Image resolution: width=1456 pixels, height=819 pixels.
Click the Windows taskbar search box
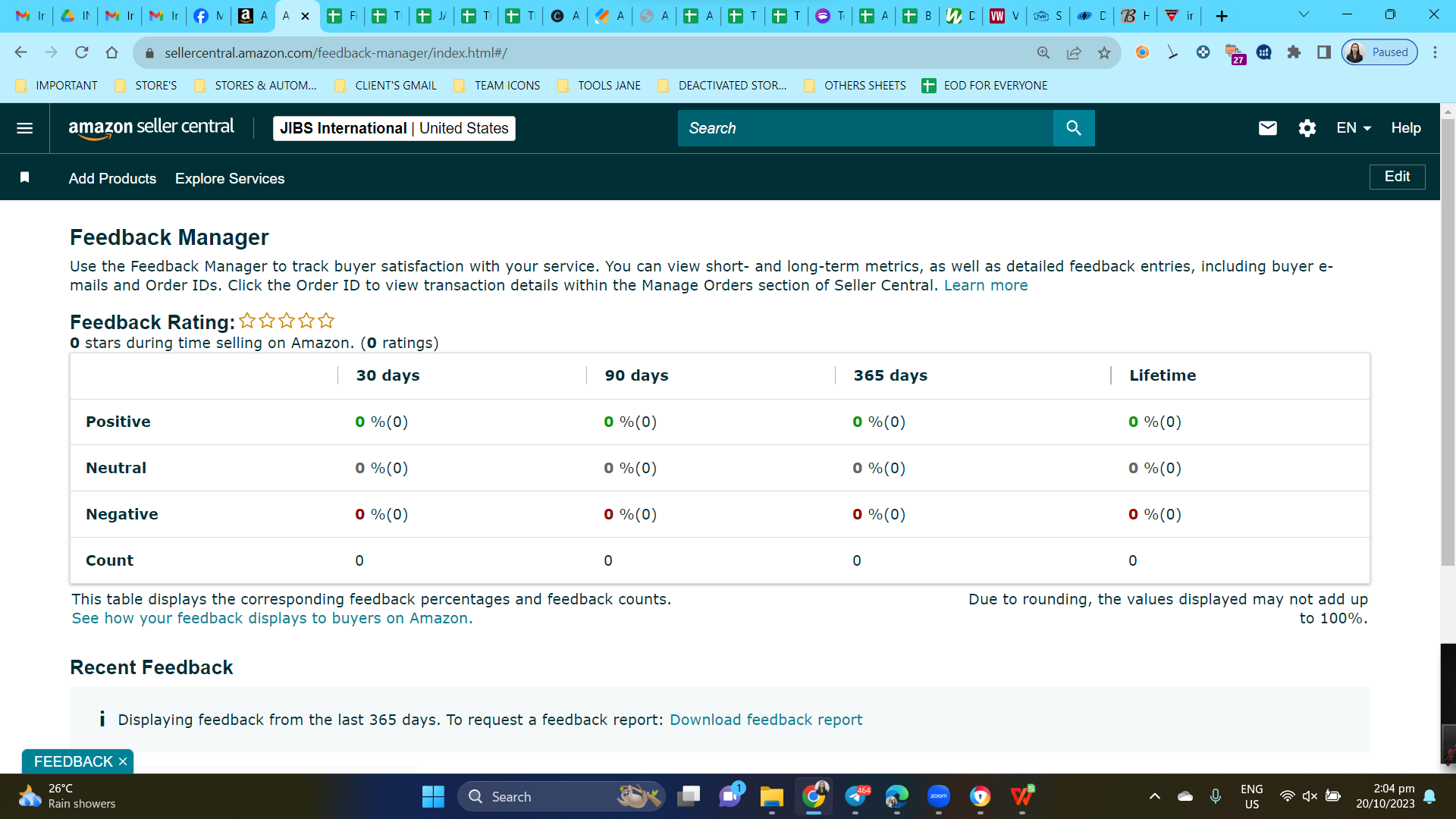click(561, 796)
